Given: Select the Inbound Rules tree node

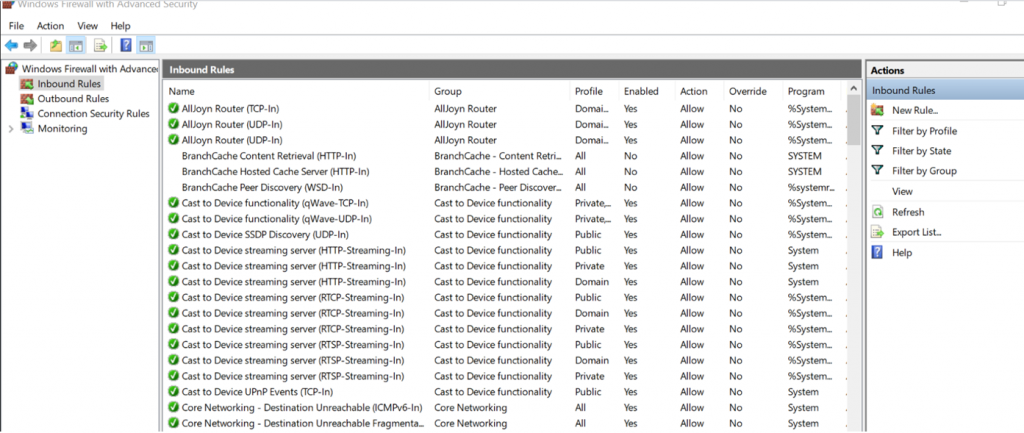Looking at the screenshot, I should (69, 84).
